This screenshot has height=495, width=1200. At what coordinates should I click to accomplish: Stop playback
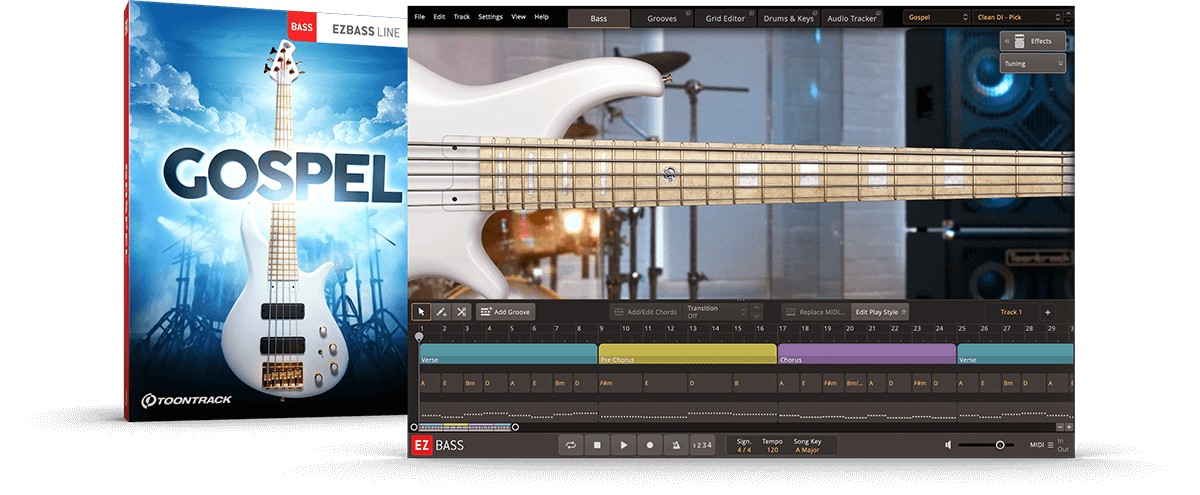[x=597, y=445]
